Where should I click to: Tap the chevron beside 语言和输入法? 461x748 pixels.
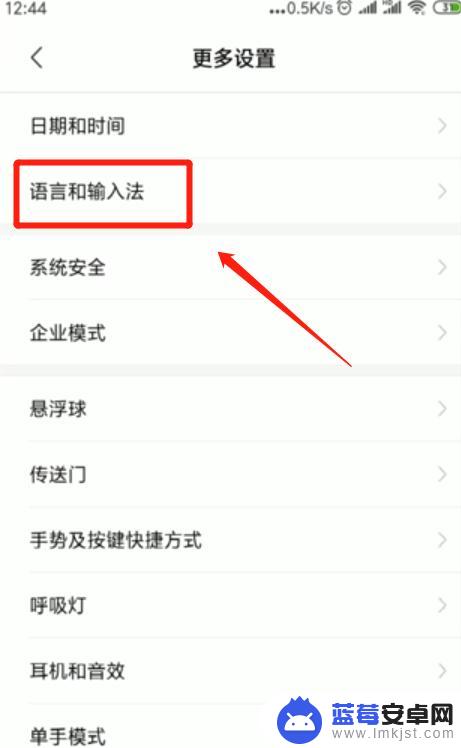[x=442, y=192]
